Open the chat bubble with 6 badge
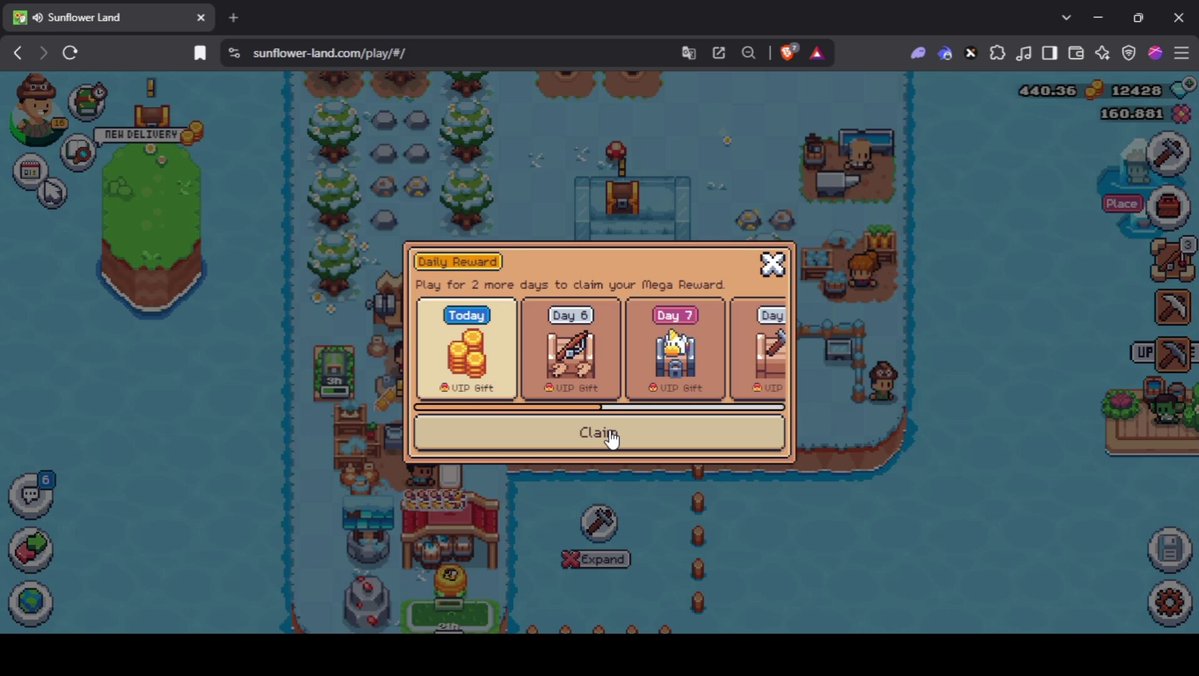The image size is (1199, 676). point(31,495)
